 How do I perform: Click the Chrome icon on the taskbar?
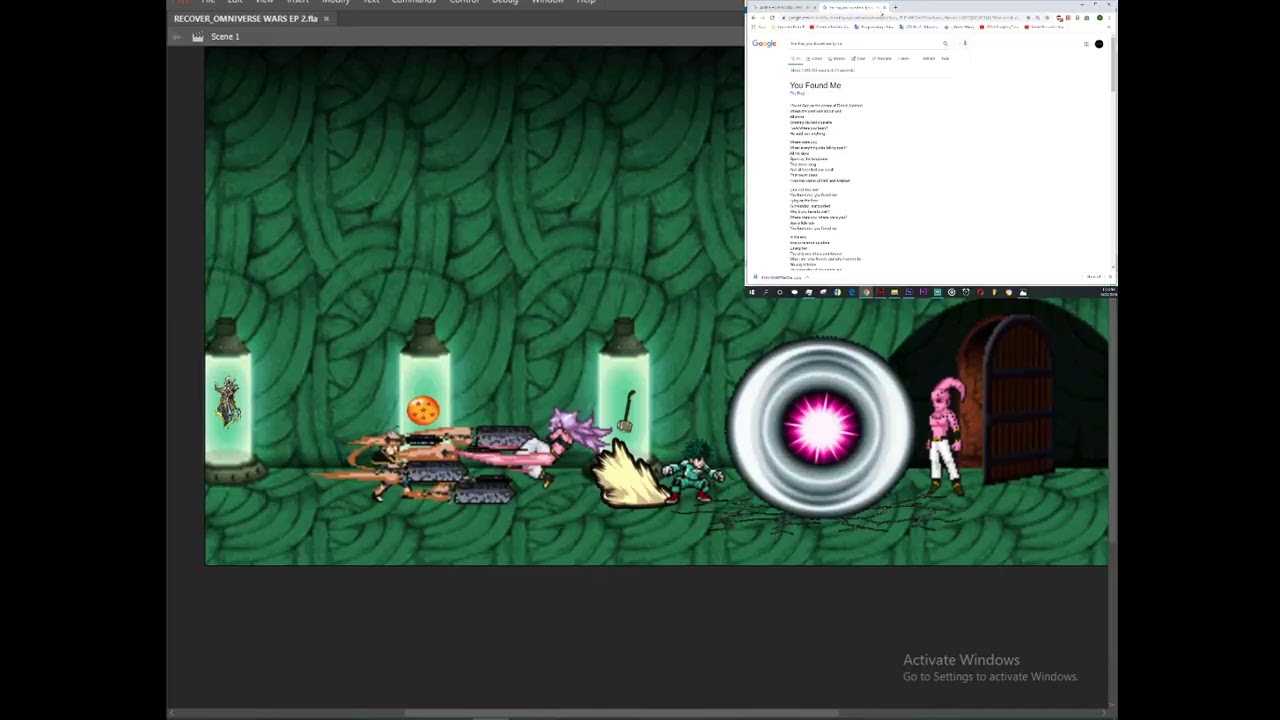pyautogui.click(x=866, y=292)
